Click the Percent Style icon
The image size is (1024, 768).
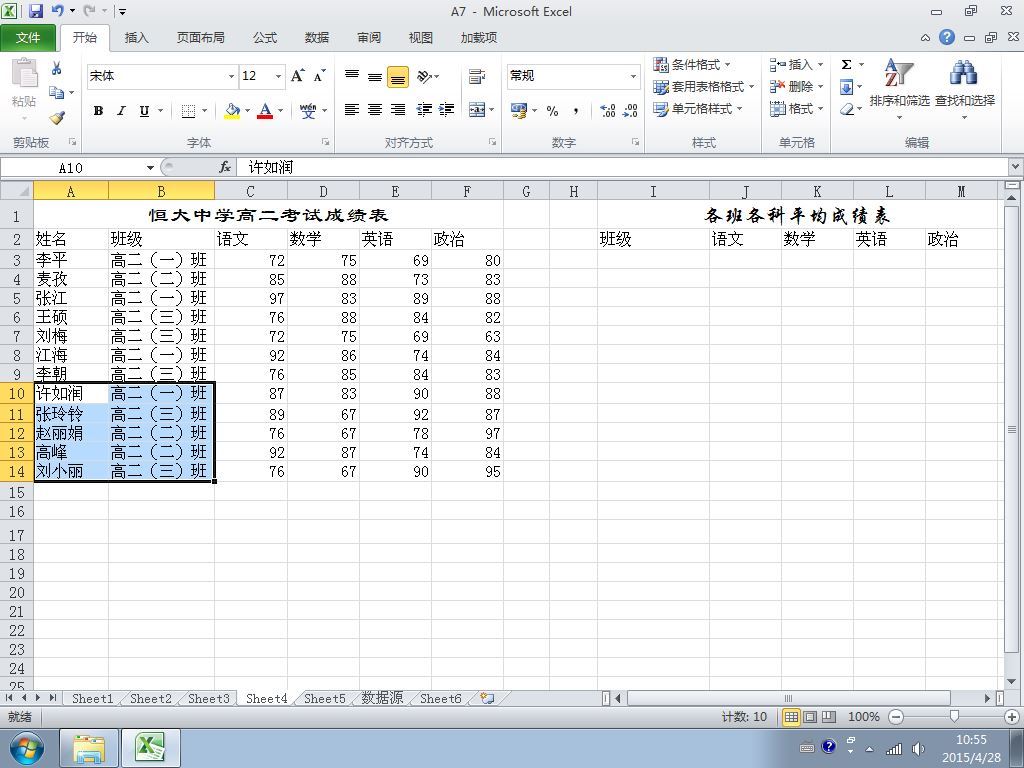pos(552,111)
